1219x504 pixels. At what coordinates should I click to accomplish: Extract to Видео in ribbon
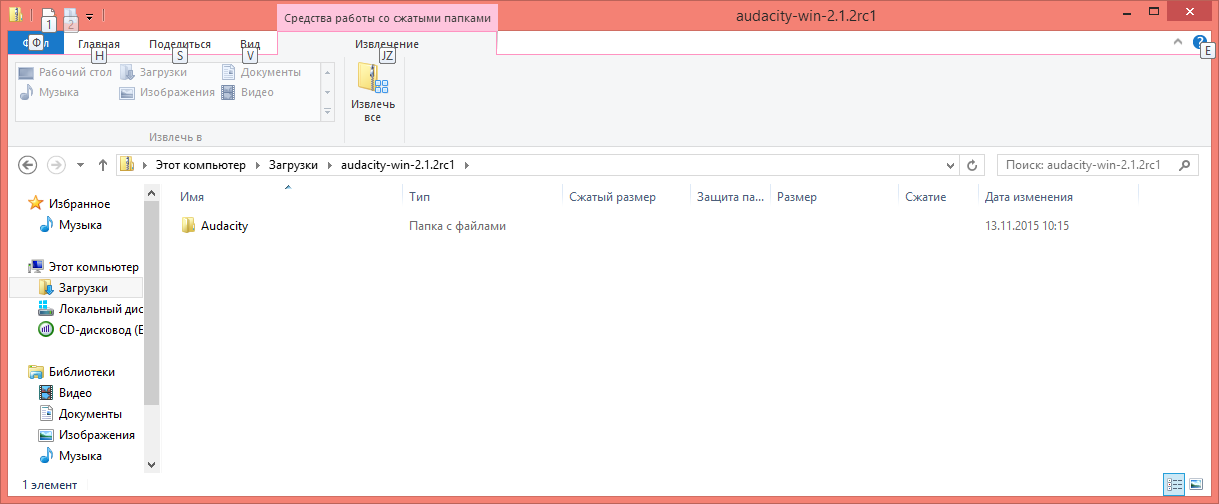coord(247,92)
